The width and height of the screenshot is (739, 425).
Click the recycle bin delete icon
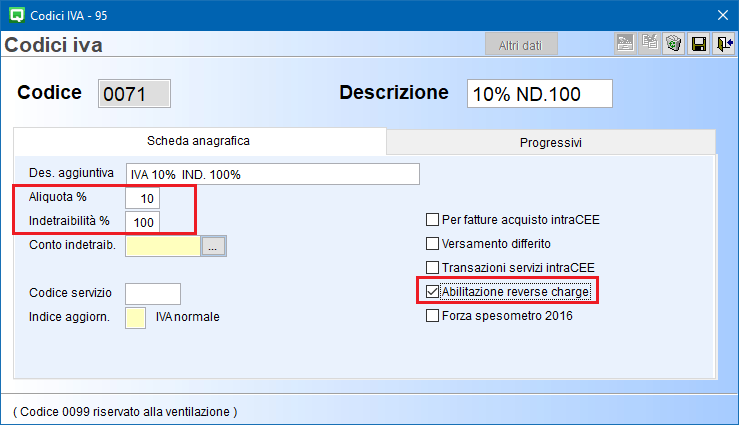674,44
